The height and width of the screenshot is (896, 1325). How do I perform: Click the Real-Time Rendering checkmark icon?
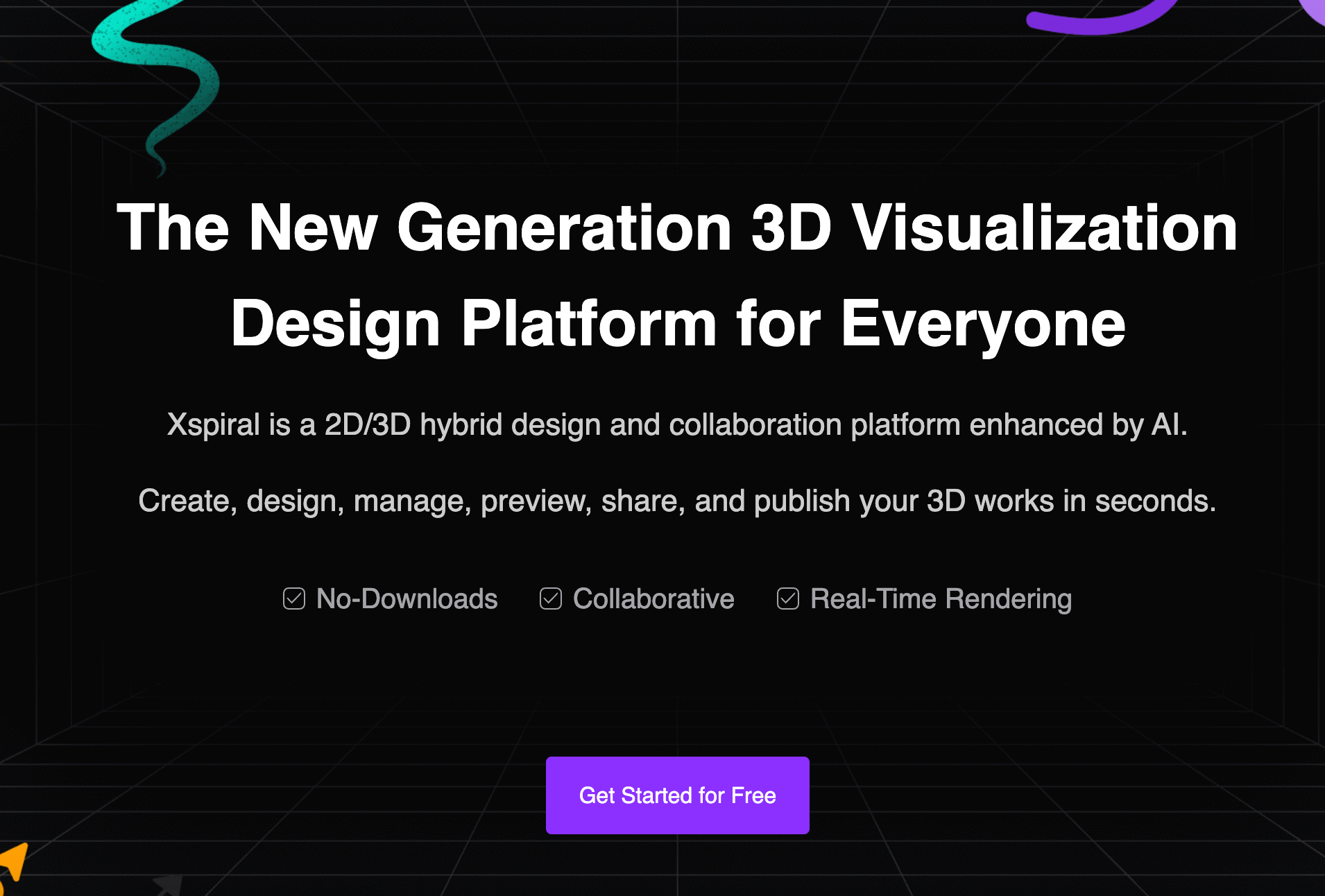(788, 598)
